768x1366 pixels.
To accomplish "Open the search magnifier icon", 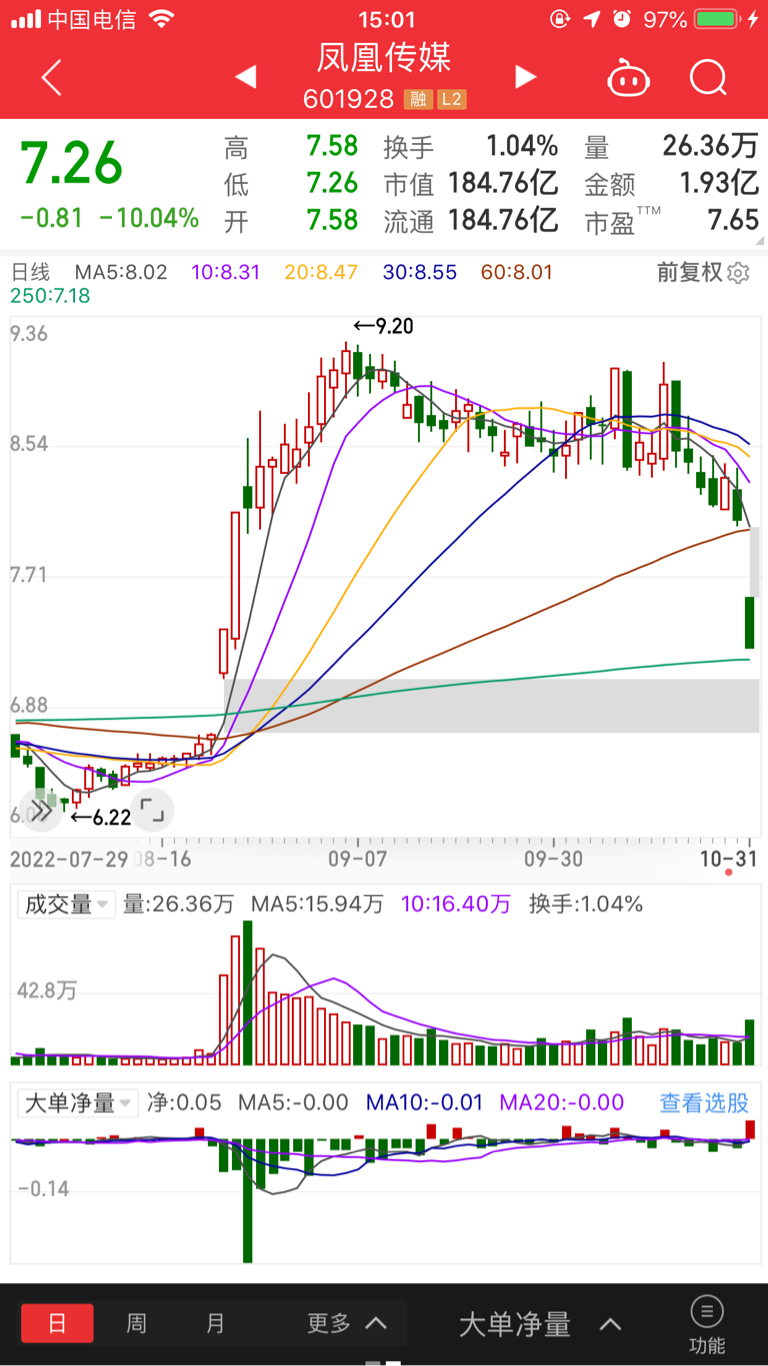I will pyautogui.click(x=708, y=77).
